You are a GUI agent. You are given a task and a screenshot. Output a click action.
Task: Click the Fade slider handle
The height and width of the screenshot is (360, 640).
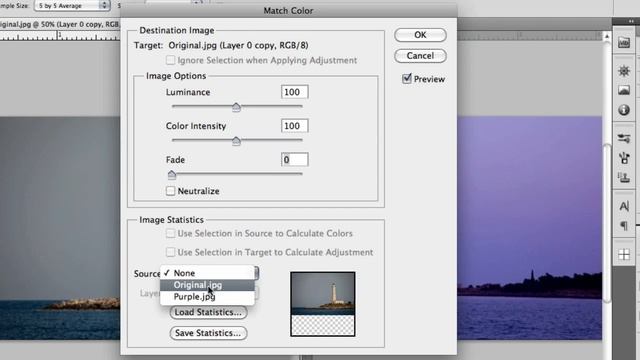point(172,175)
